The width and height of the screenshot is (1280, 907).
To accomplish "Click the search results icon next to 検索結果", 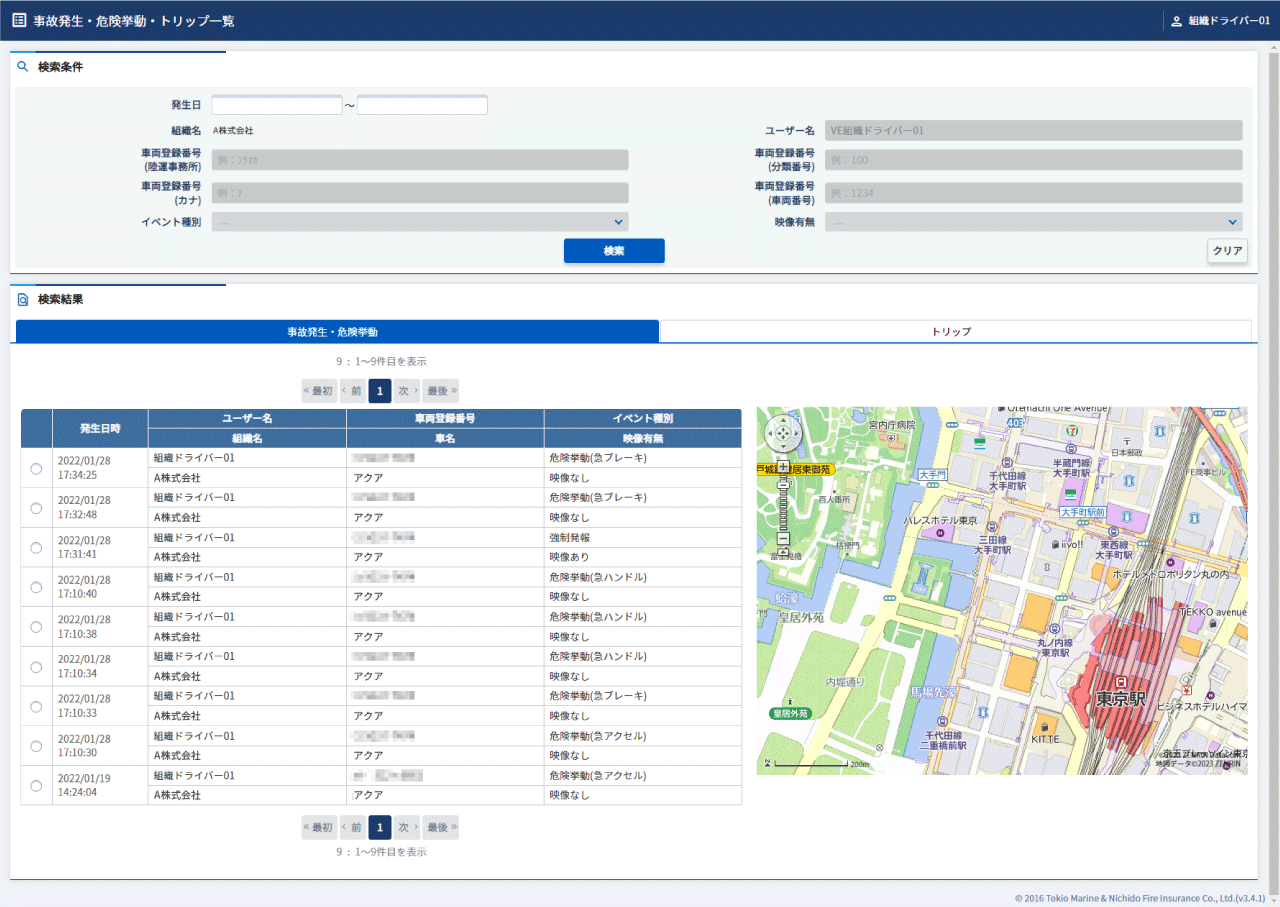I will (x=23, y=299).
